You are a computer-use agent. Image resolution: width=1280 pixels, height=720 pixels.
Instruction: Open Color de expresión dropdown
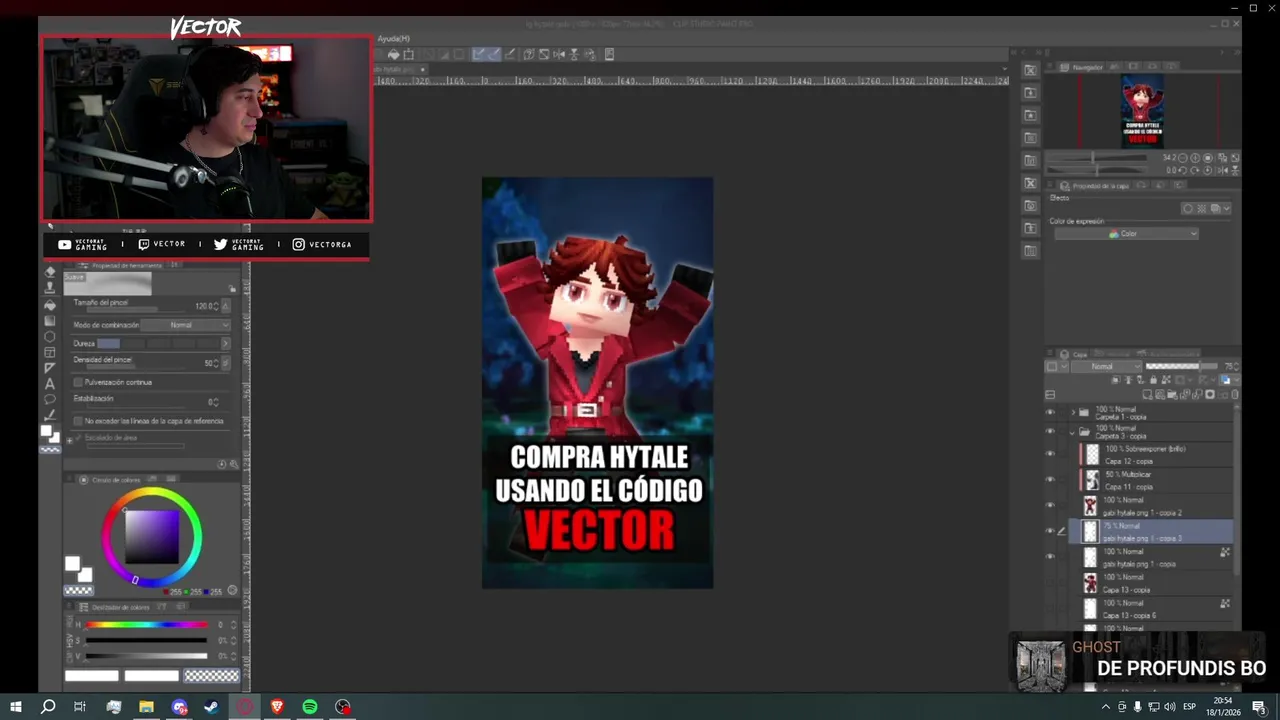pos(1126,234)
